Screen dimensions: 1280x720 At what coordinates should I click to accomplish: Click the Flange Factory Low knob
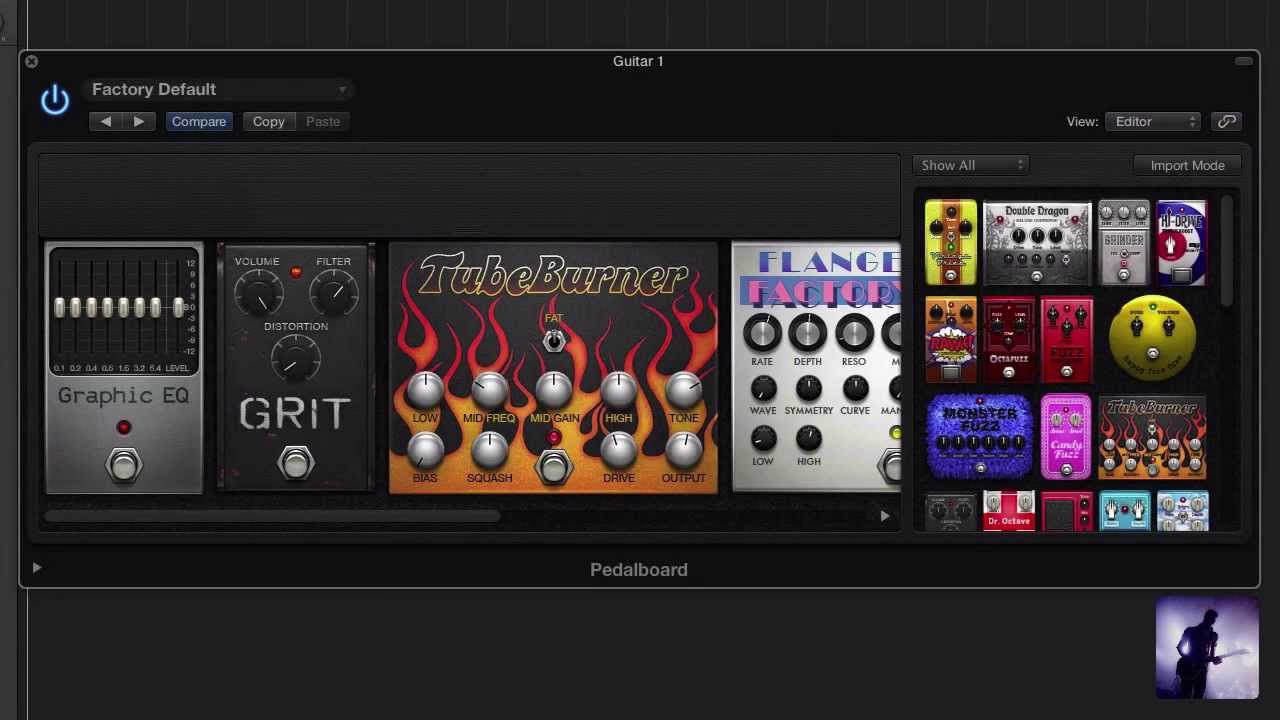[763, 438]
